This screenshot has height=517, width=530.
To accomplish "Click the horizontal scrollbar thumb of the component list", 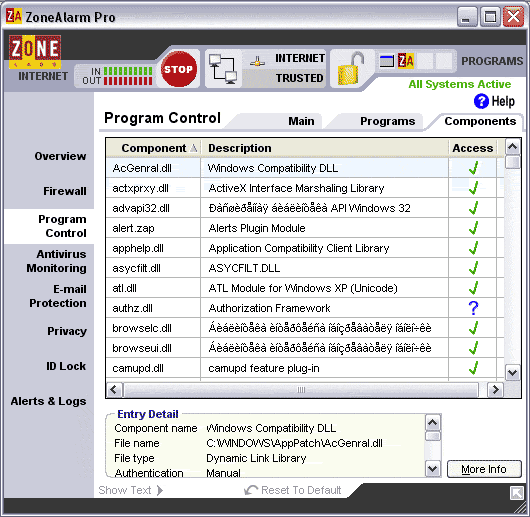I will click(301, 390).
